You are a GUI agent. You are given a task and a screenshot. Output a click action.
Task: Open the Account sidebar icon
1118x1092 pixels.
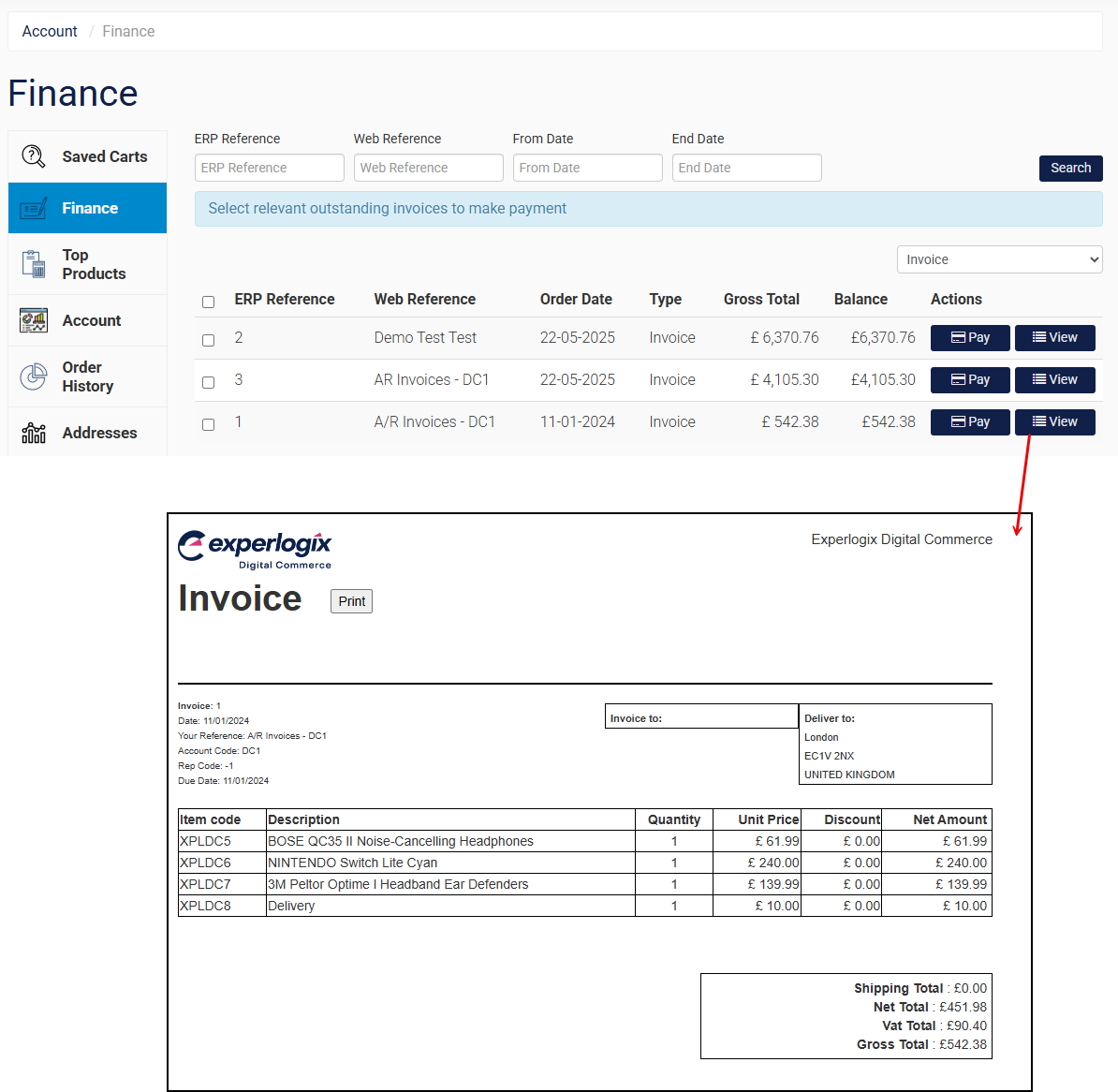33,320
